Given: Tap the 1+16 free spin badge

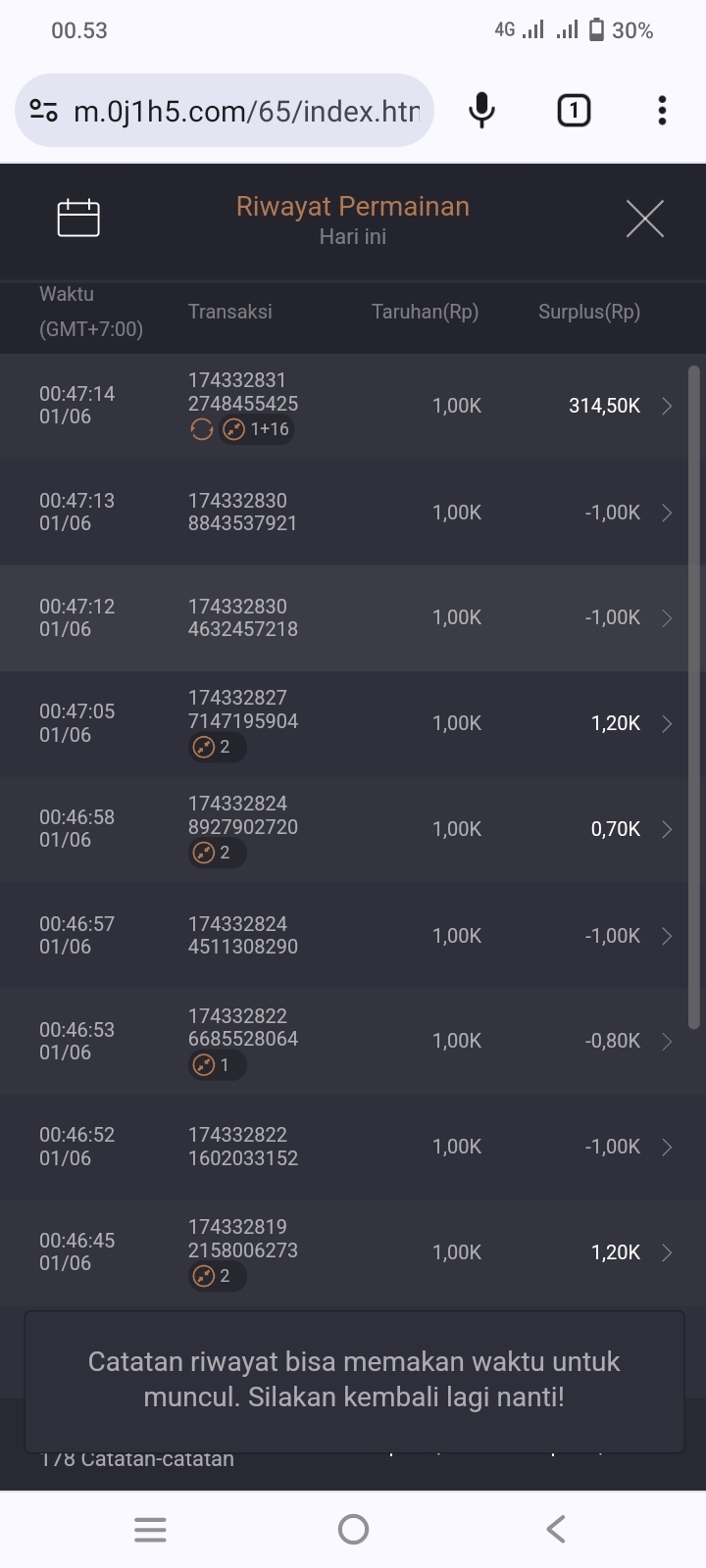Looking at the screenshot, I should click(x=257, y=429).
